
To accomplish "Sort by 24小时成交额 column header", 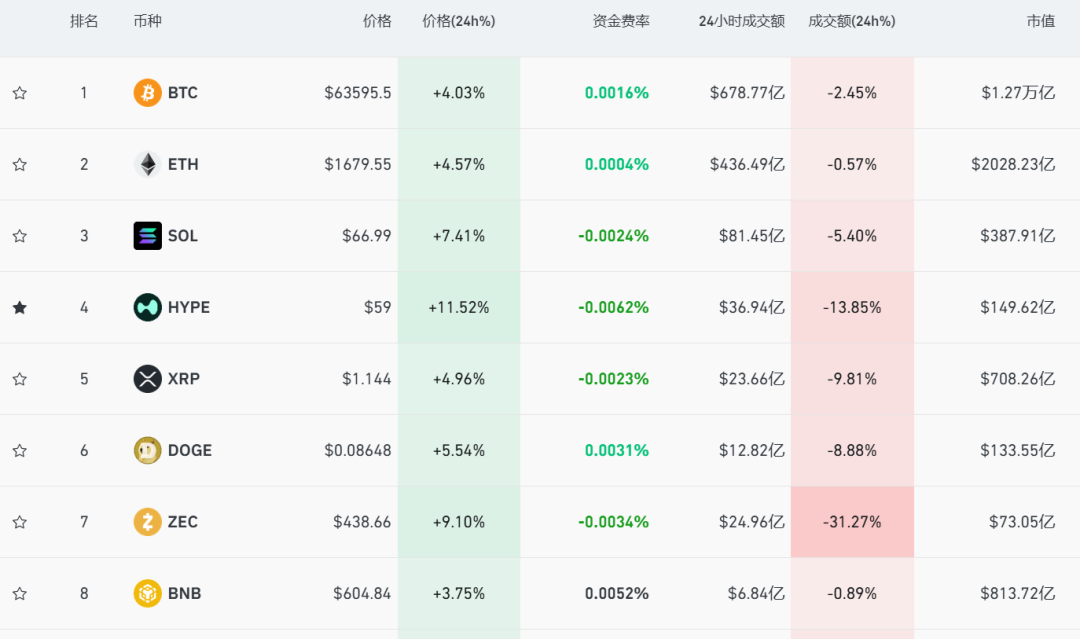I will click(x=742, y=21).
